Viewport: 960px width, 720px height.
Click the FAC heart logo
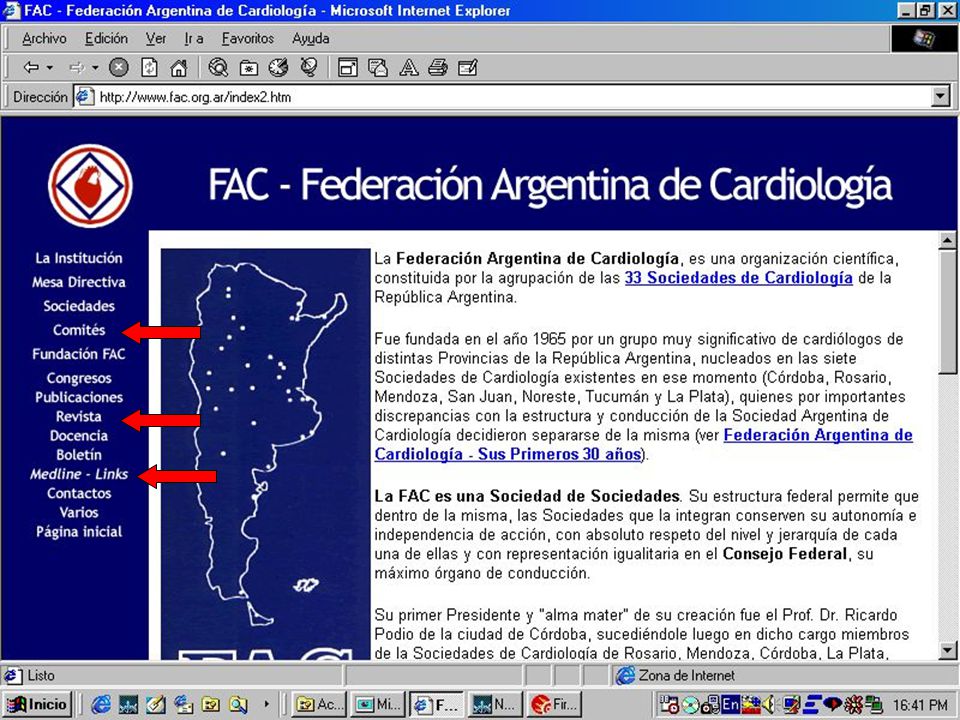pyautogui.click(x=90, y=186)
